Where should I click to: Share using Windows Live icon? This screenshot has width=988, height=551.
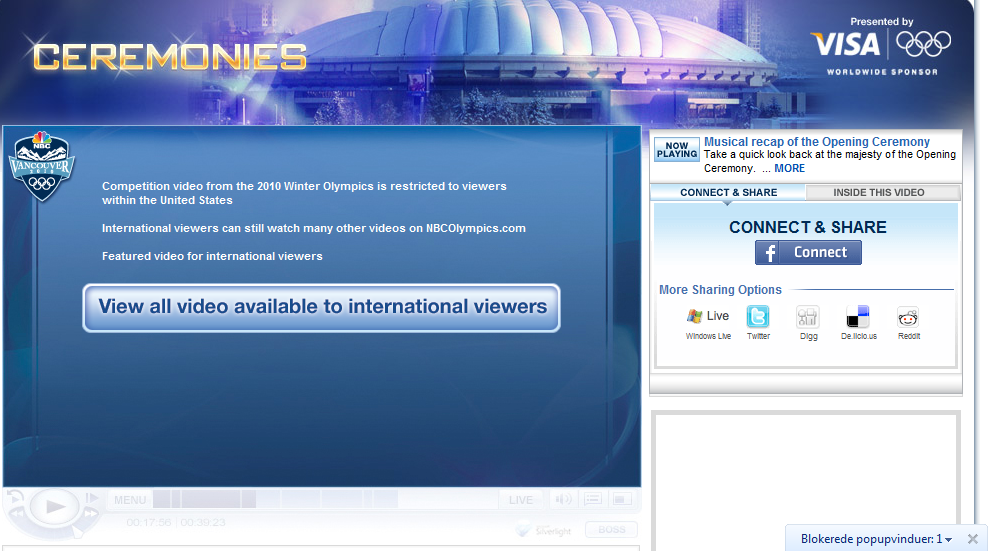click(708, 317)
